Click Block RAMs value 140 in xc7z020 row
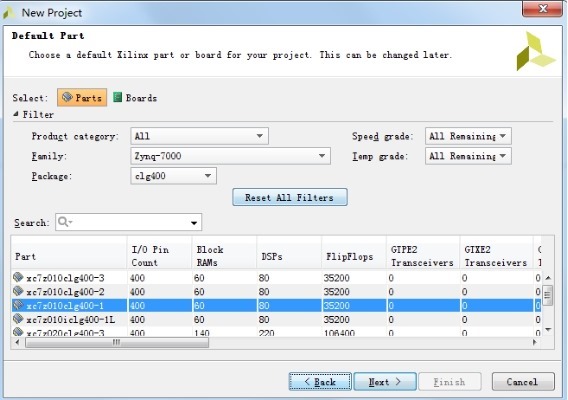The image size is (568, 400). [x=202, y=333]
